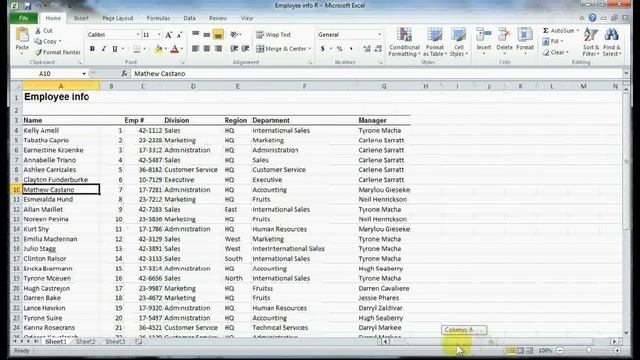Toggle Italic formatting

pyautogui.click(x=103, y=49)
